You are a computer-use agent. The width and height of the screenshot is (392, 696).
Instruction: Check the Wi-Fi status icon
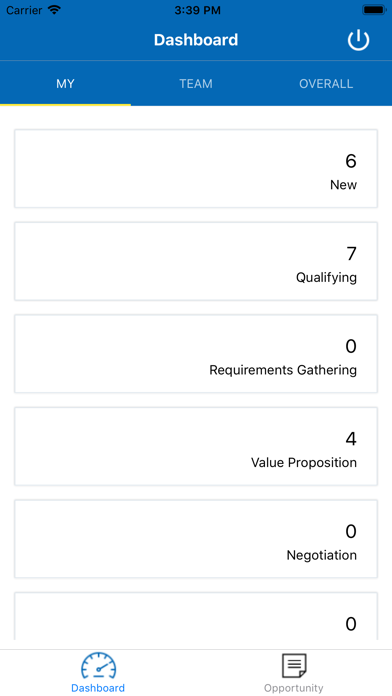55,10
